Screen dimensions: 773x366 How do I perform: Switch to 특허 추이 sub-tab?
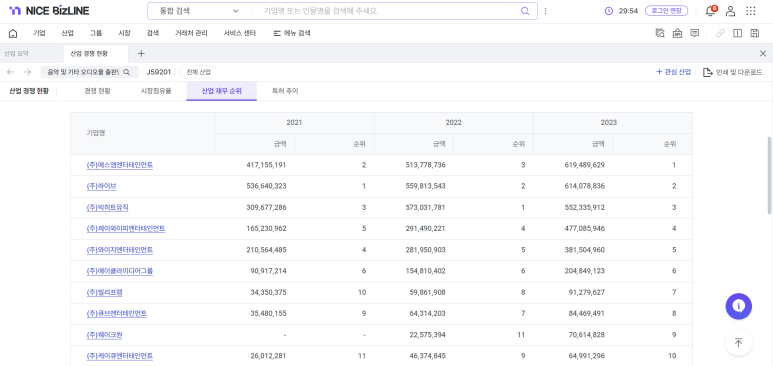pyautogui.click(x=285, y=91)
